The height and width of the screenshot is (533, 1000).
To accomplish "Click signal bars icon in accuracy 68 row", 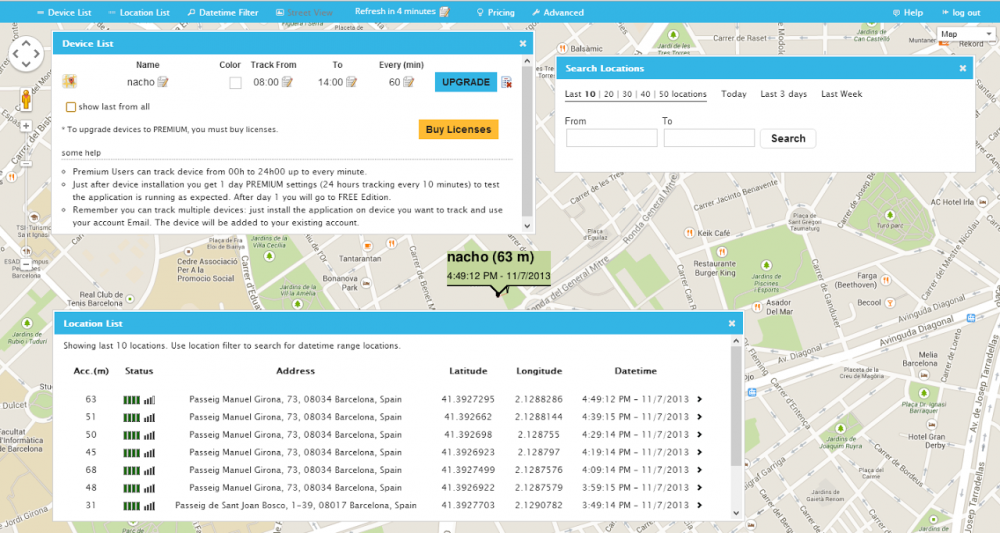I will 149,471.
